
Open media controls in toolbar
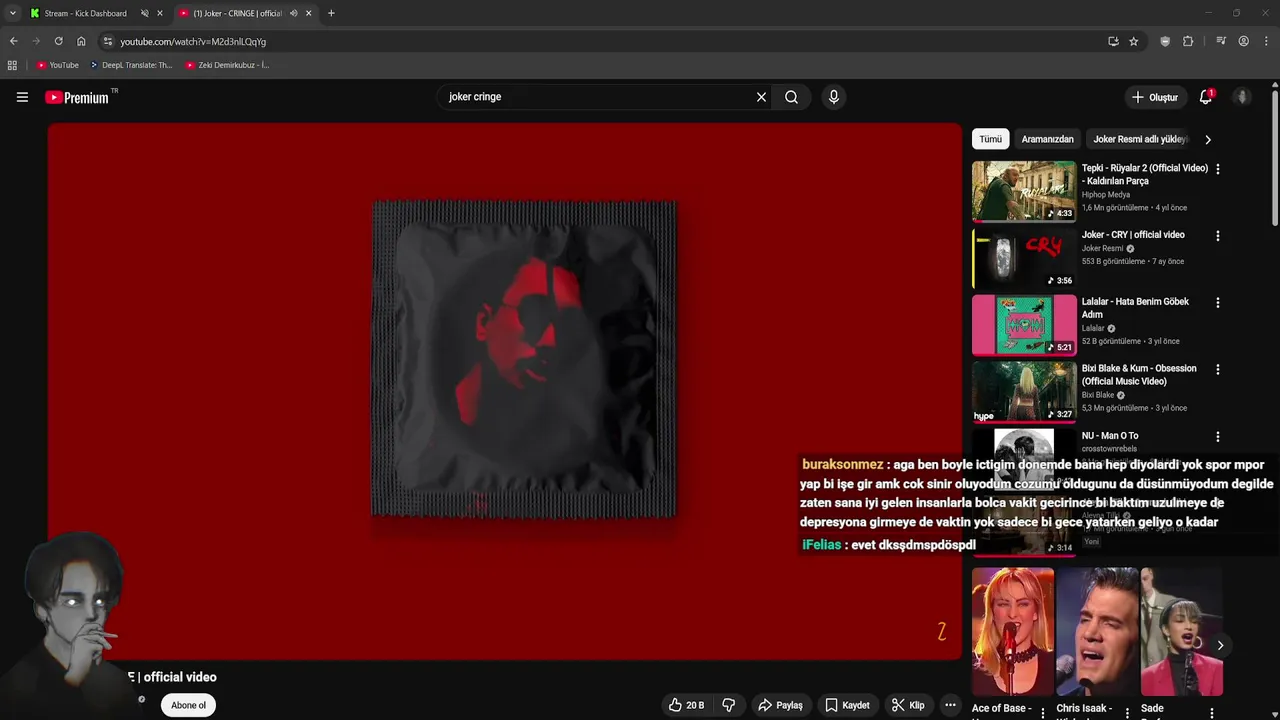[x=1221, y=41]
